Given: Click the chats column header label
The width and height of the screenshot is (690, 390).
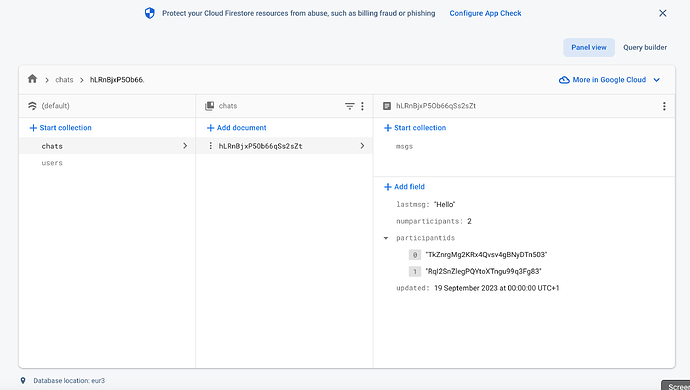Looking at the screenshot, I should (x=228, y=106).
